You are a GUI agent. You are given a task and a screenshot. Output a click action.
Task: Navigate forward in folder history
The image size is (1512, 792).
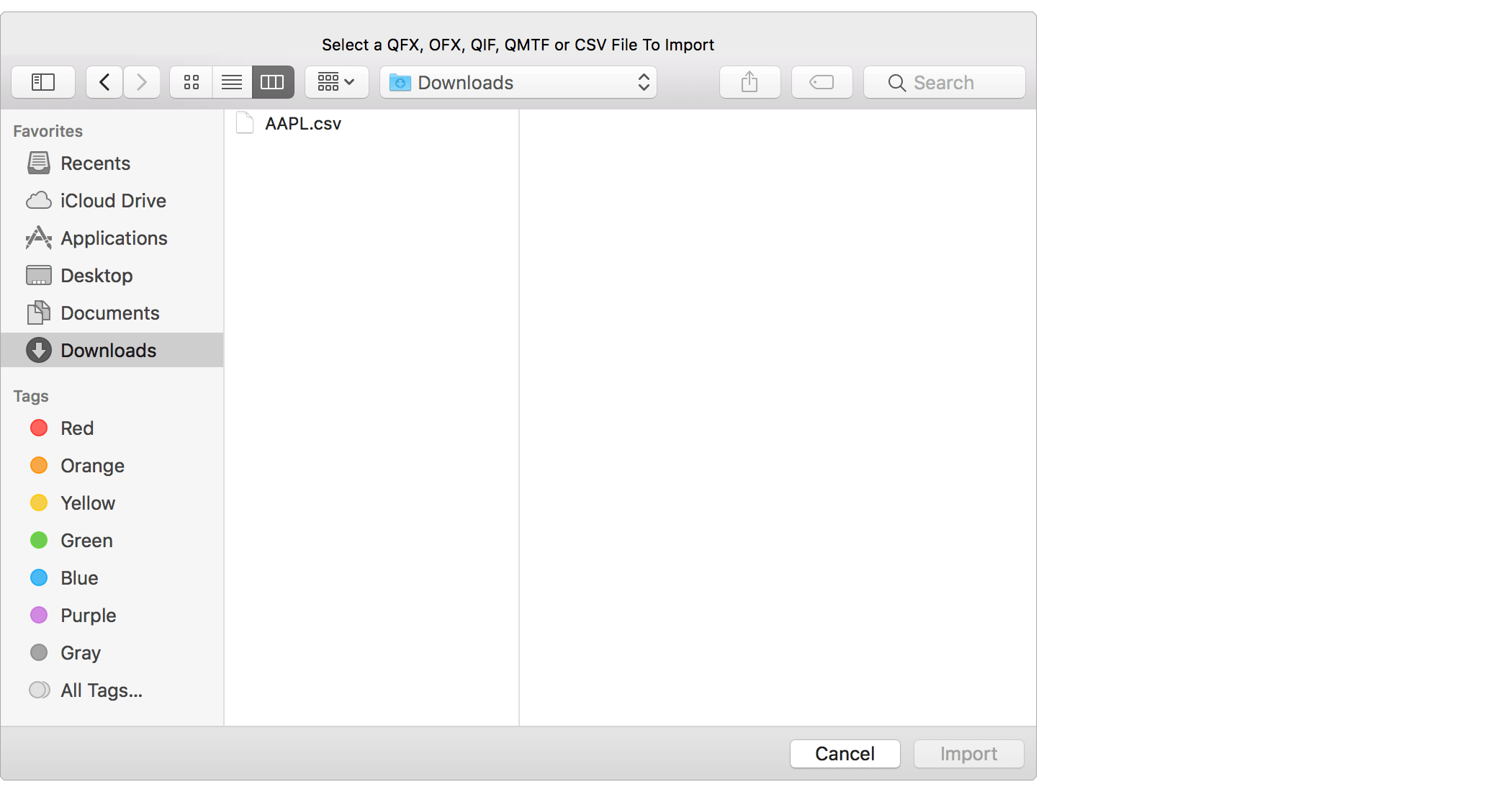pyautogui.click(x=141, y=82)
